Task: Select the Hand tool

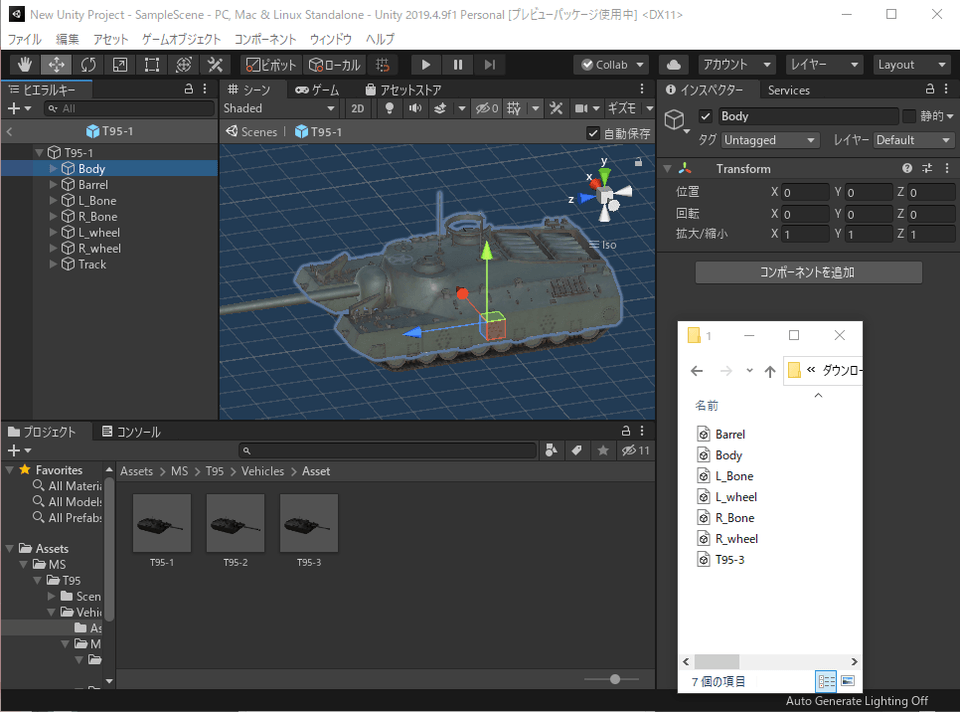Action: tap(24, 64)
